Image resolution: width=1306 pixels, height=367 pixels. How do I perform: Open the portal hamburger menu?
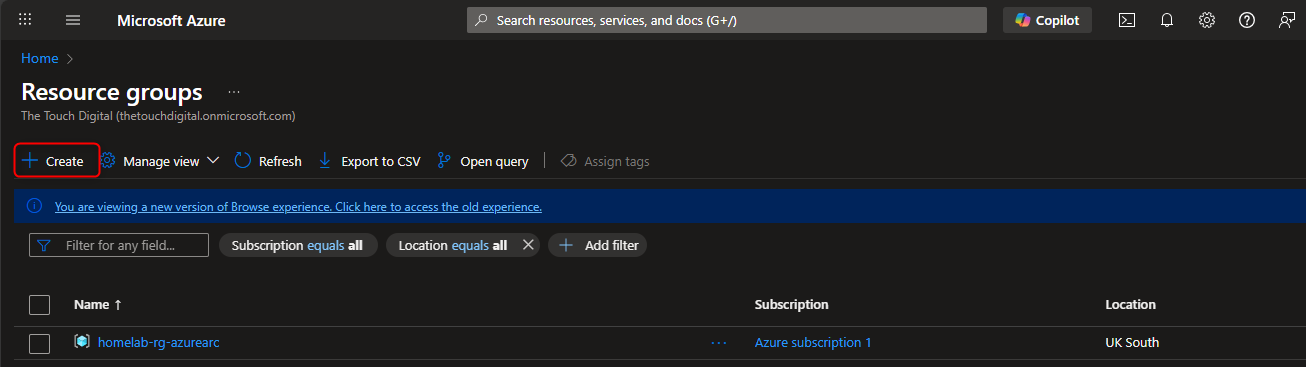[73, 20]
